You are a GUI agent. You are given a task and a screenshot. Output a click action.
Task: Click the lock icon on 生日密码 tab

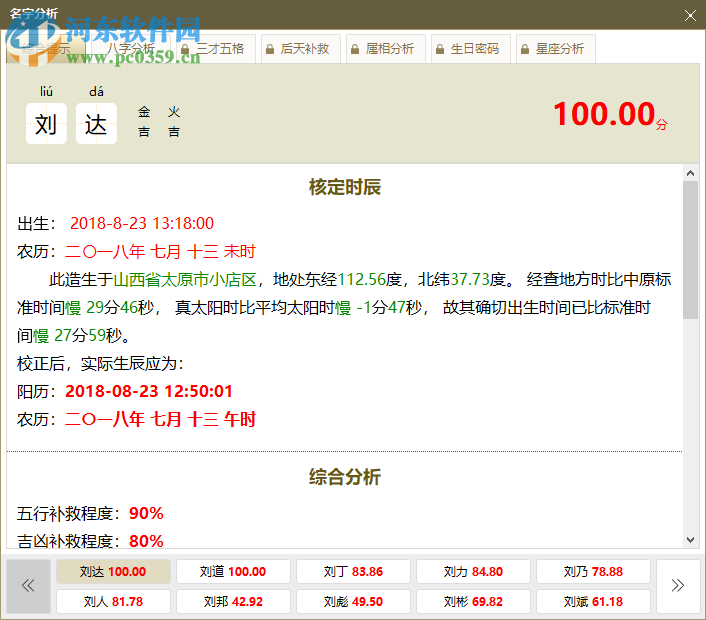pos(440,49)
